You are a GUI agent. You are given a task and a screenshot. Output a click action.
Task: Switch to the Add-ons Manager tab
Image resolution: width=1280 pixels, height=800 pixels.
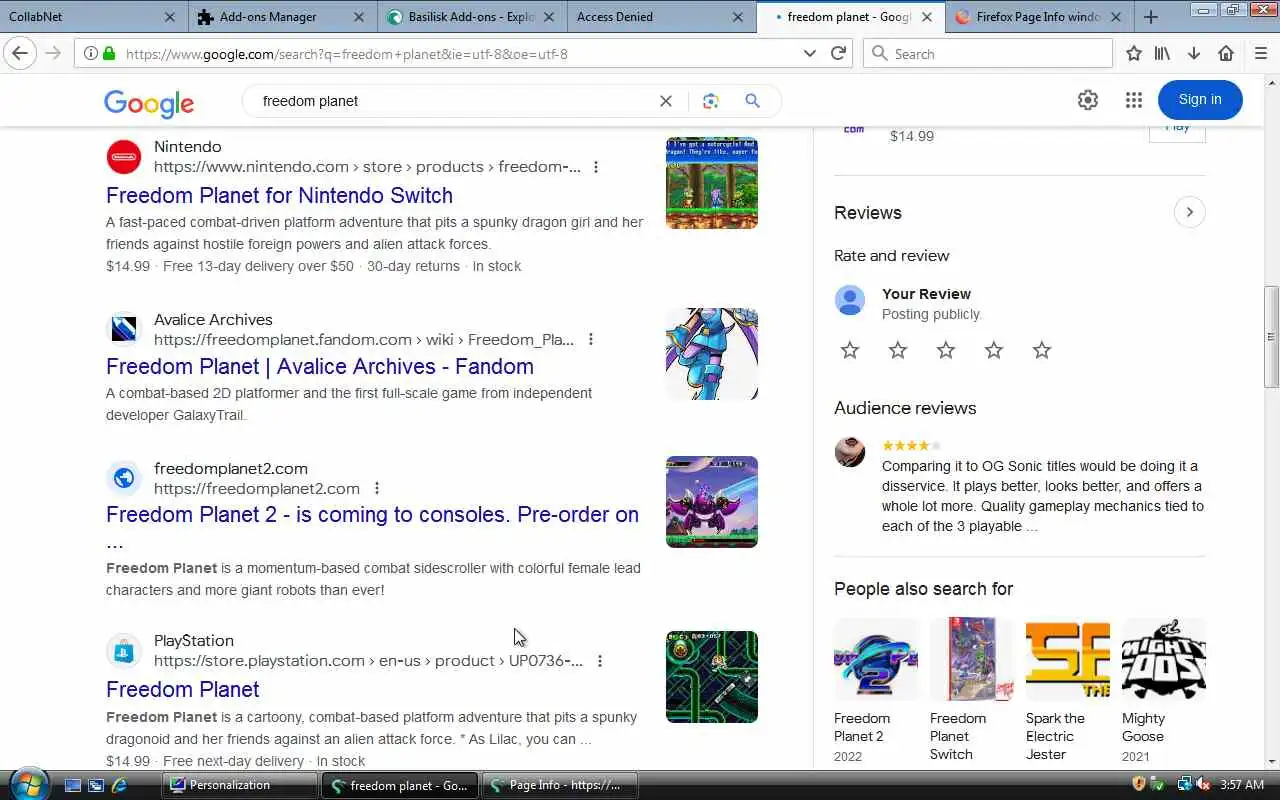pos(282,17)
